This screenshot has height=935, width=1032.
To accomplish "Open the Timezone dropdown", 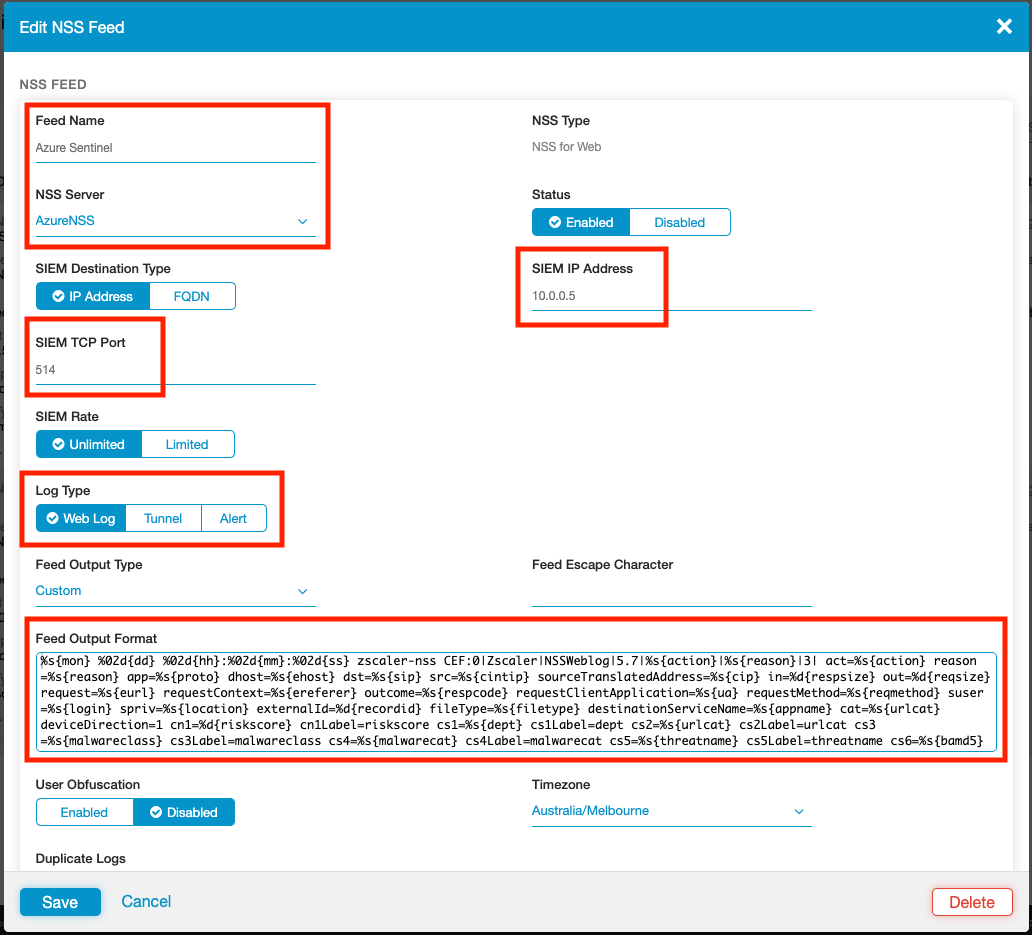I will [x=671, y=811].
